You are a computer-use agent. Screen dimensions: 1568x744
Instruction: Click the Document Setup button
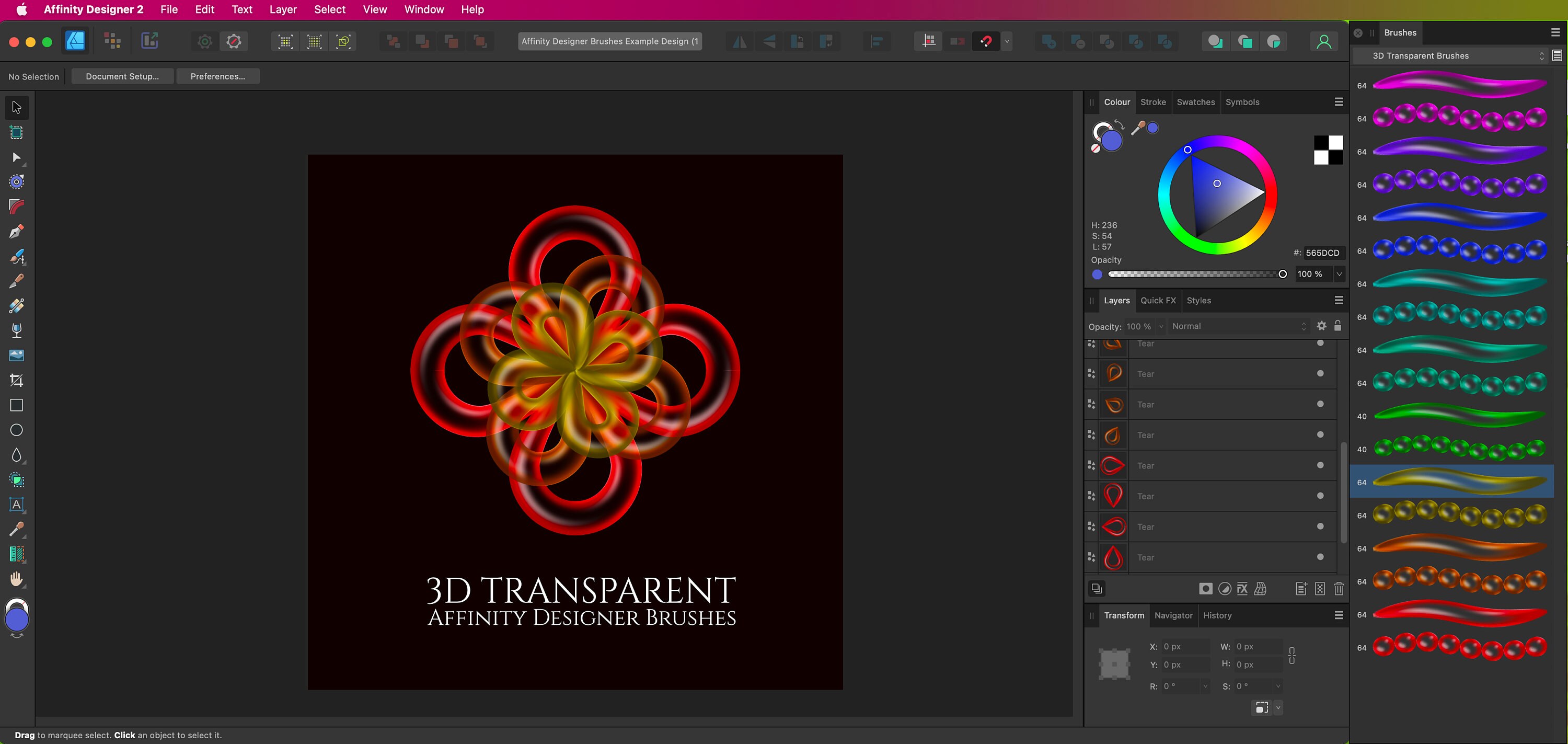(x=122, y=76)
